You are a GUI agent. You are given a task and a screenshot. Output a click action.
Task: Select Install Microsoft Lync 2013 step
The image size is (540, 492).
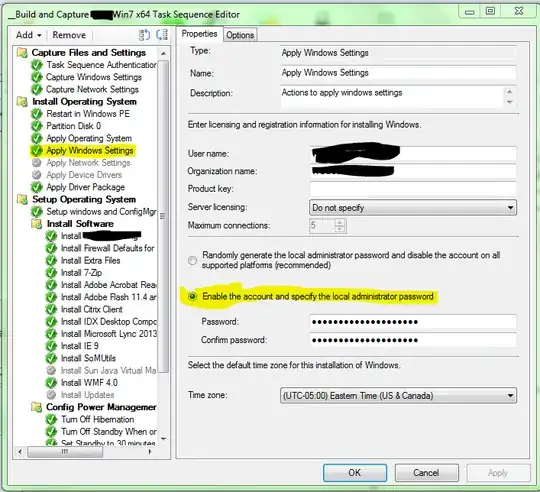108,334
